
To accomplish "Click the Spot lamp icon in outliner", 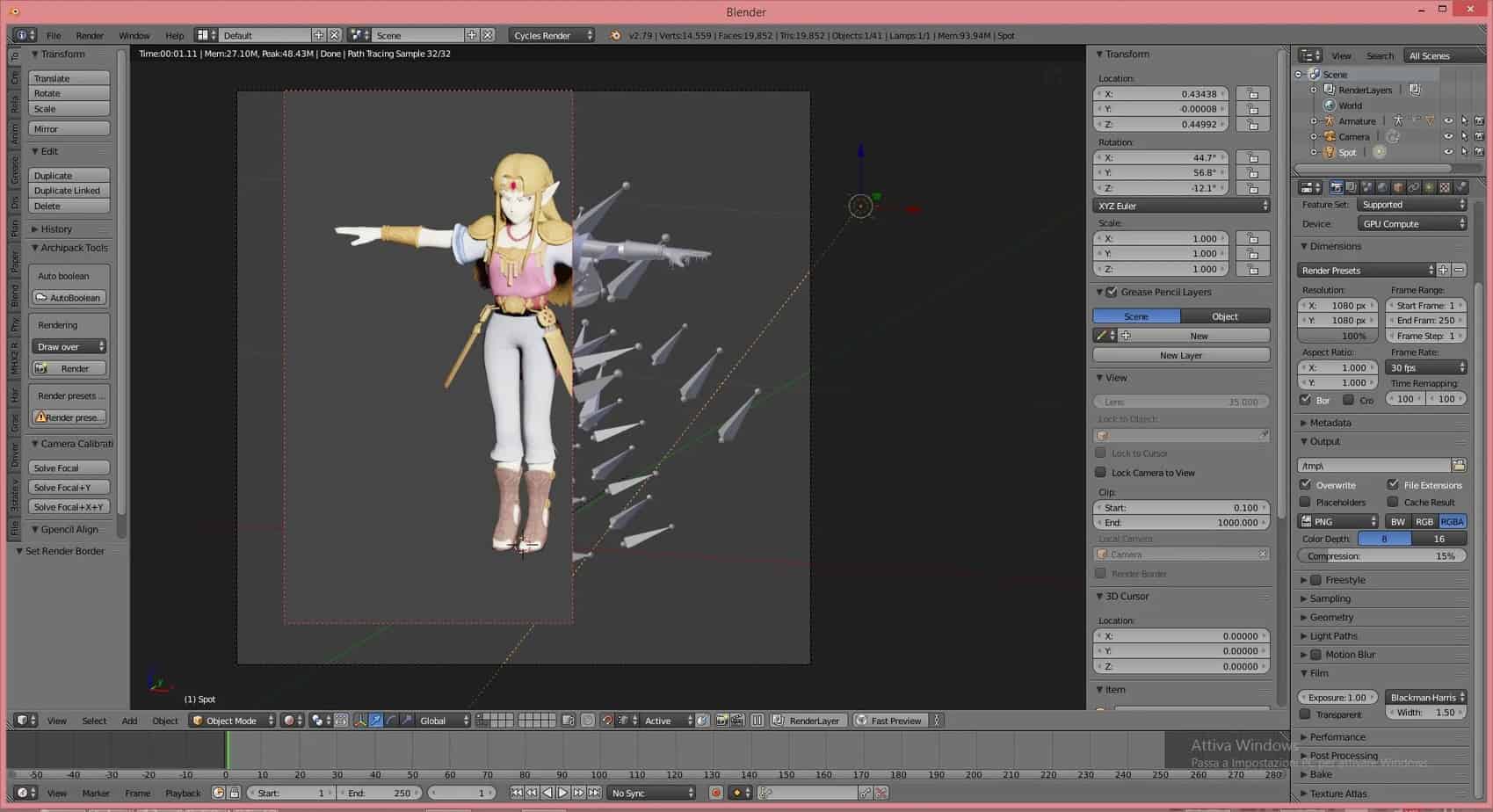I will click(x=1330, y=153).
